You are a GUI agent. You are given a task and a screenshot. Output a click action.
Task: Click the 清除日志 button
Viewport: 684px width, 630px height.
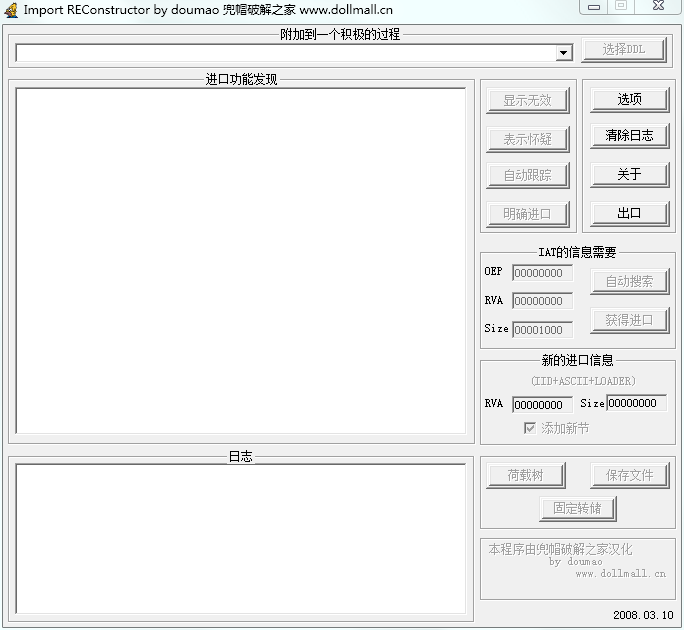[629, 136]
